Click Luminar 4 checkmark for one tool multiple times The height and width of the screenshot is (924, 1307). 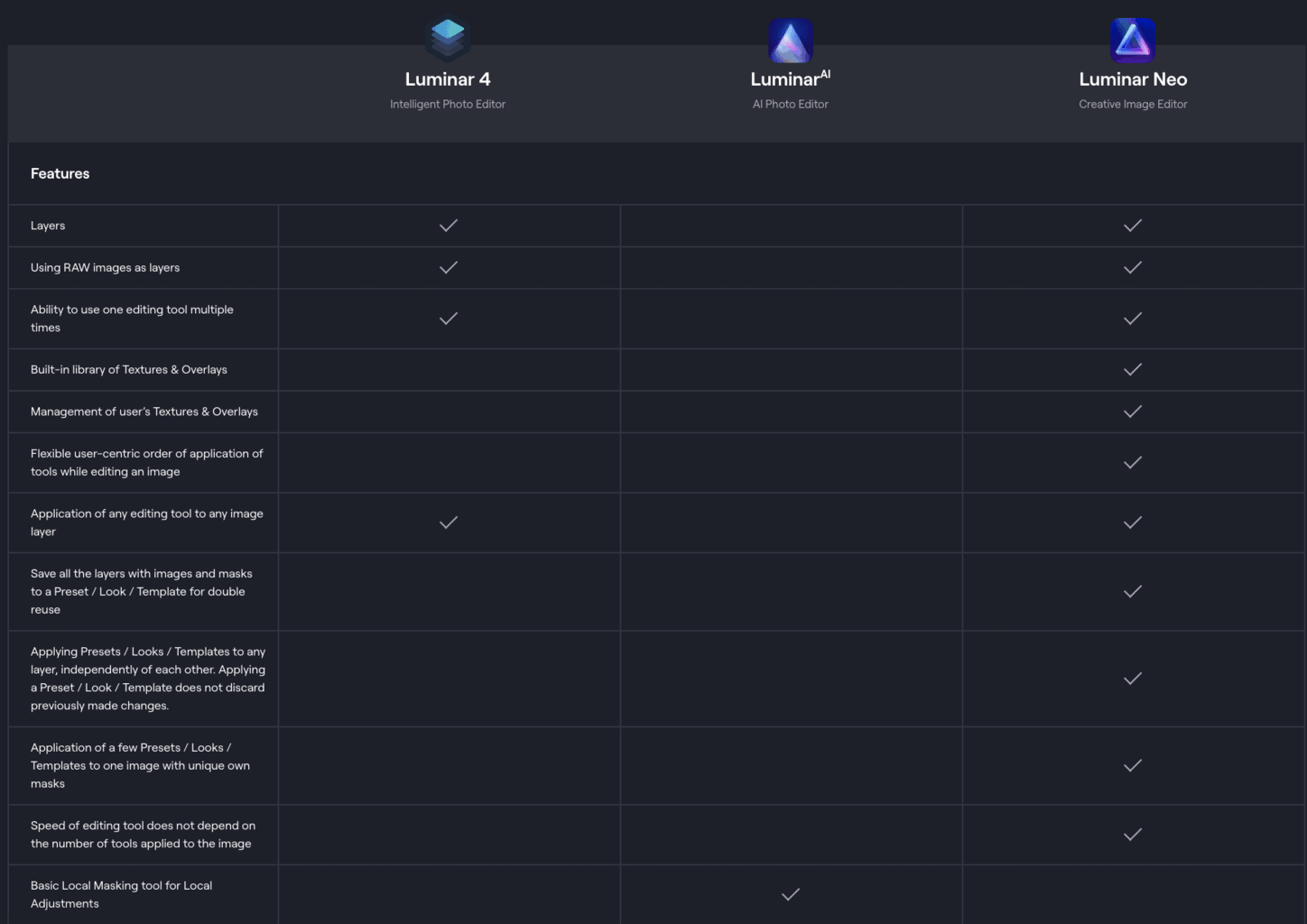pos(449,319)
